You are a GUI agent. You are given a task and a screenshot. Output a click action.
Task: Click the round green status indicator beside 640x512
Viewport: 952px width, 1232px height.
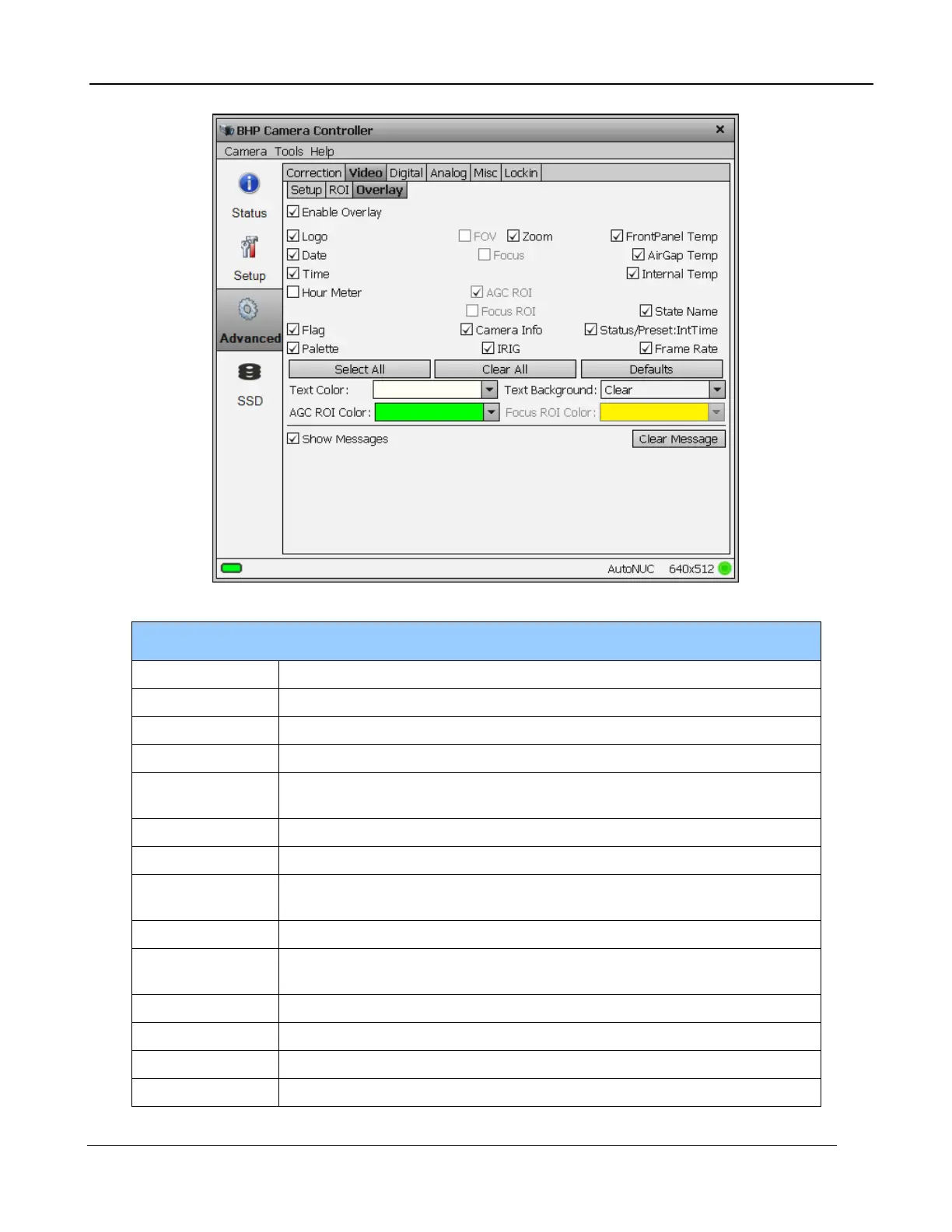(x=725, y=569)
